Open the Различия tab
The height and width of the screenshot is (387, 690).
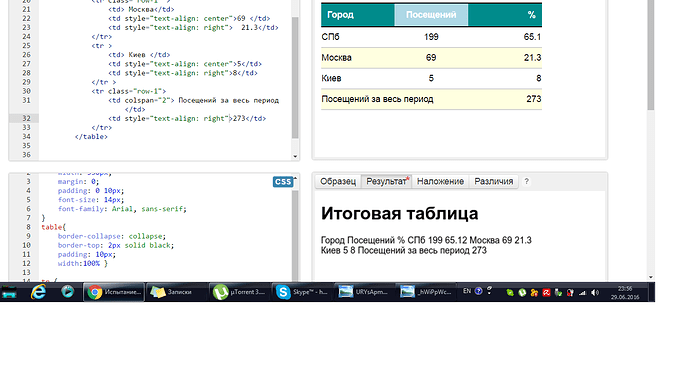tap(493, 181)
